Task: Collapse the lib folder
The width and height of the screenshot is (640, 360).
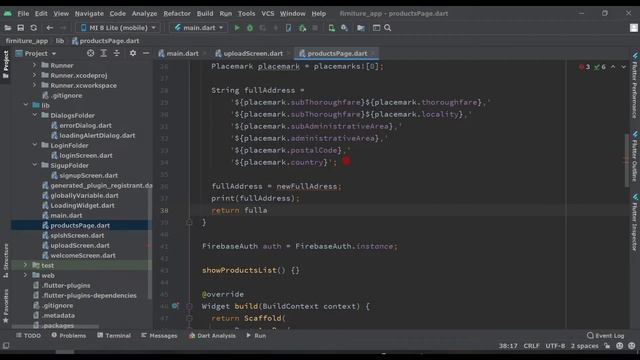Action: tap(26, 105)
